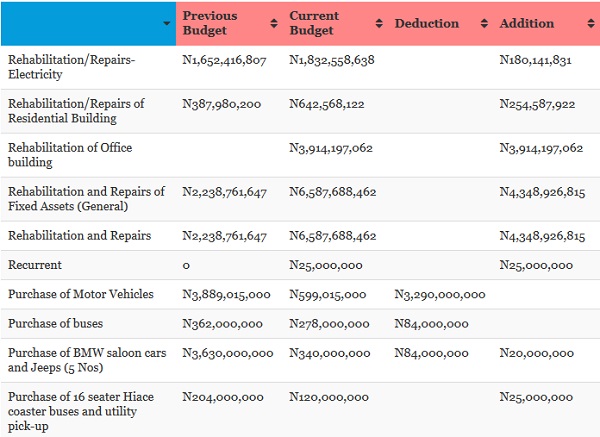Select the Deduction column header label
This screenshot has width=600, height=437.
(427, 23)
